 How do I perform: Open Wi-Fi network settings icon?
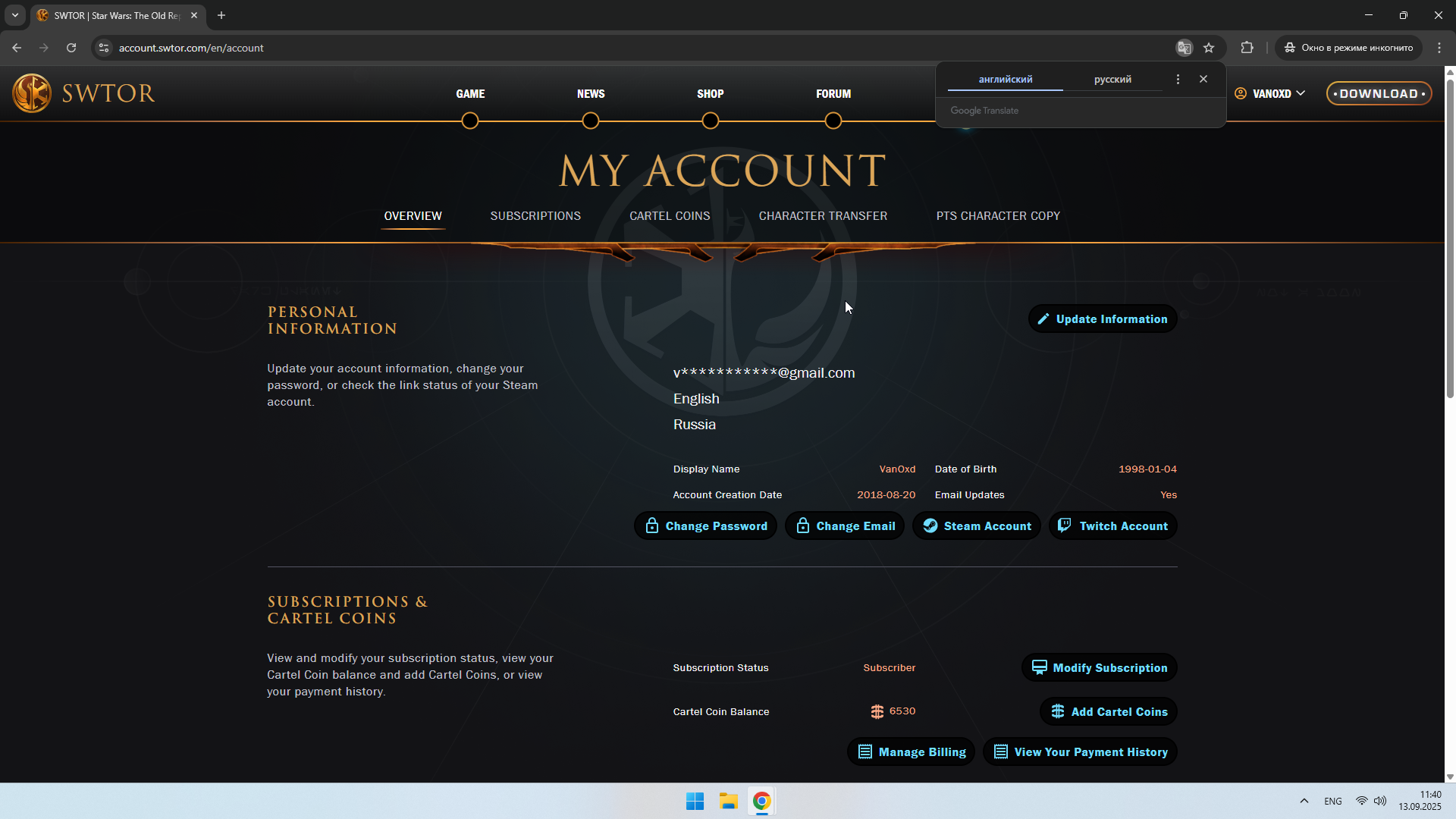[1362, 802]
